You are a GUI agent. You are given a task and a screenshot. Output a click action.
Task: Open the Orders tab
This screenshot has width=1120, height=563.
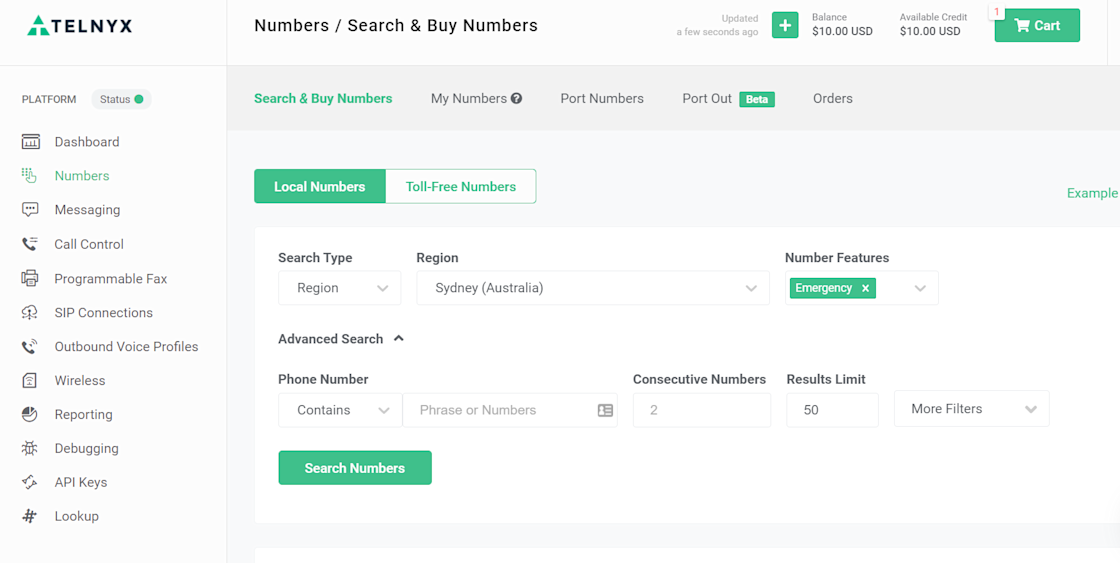coord(833,99)
